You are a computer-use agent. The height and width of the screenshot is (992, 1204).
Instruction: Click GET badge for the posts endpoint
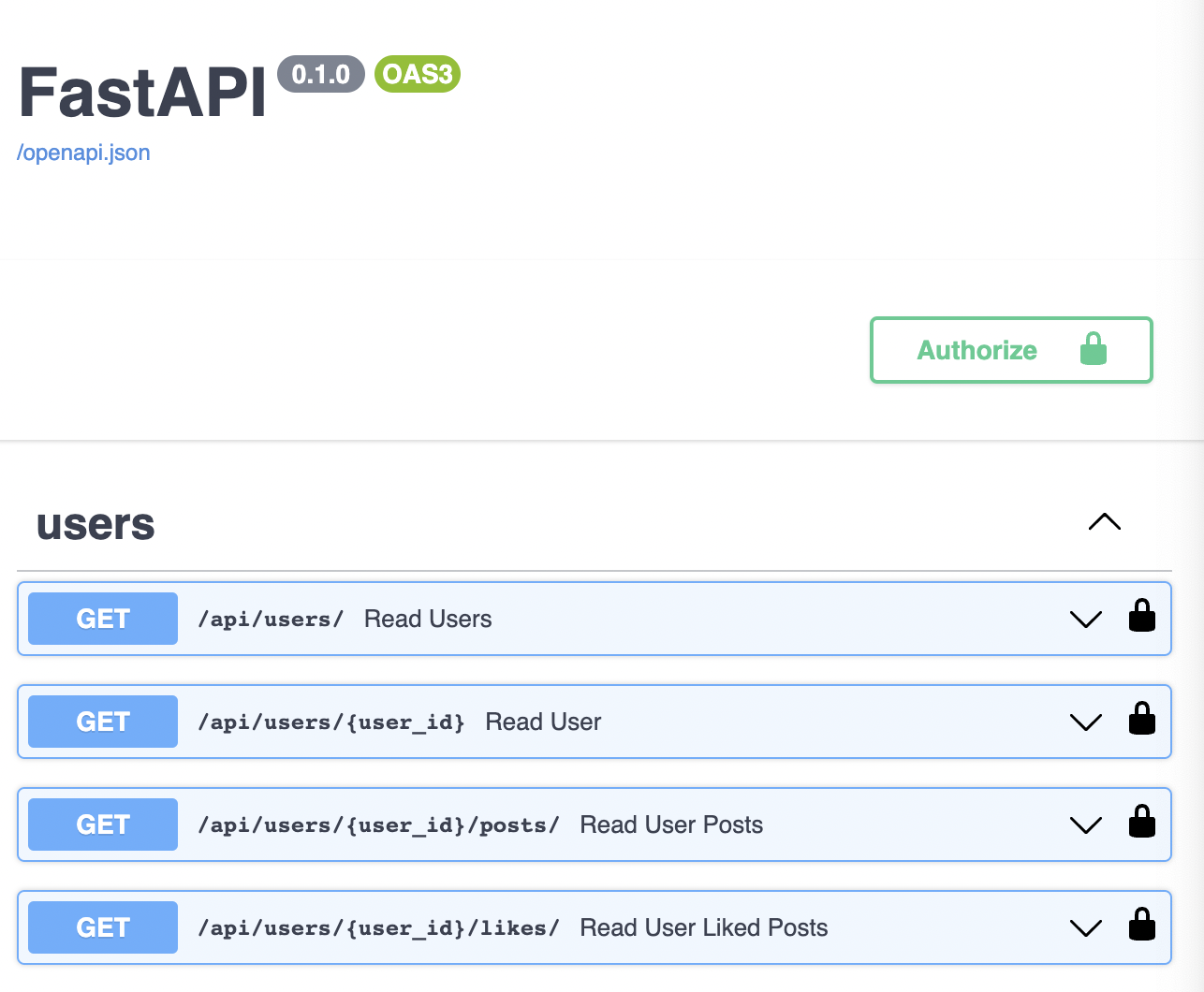103,824
